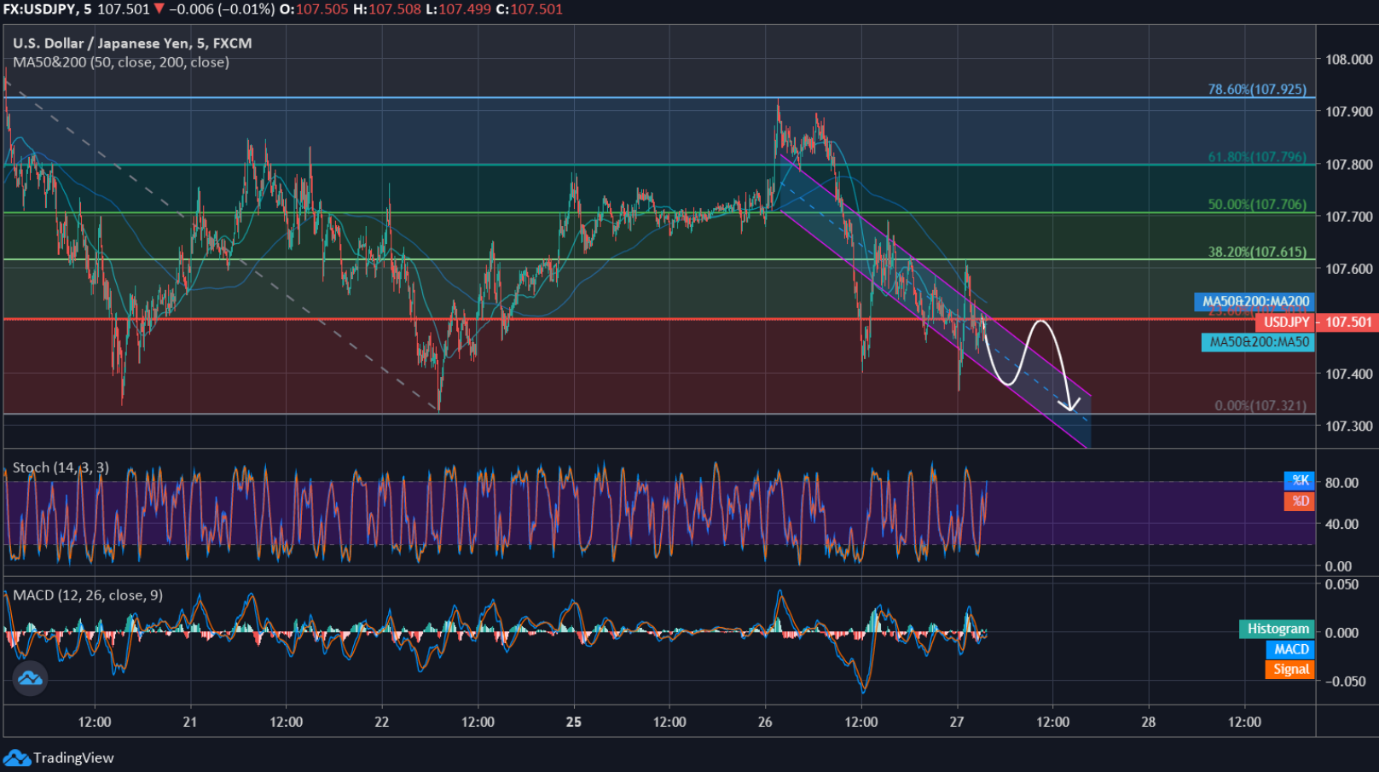Click the TradingView logo at bottom left
This screenshot has height=772, width=1379.
coord(18,758)
